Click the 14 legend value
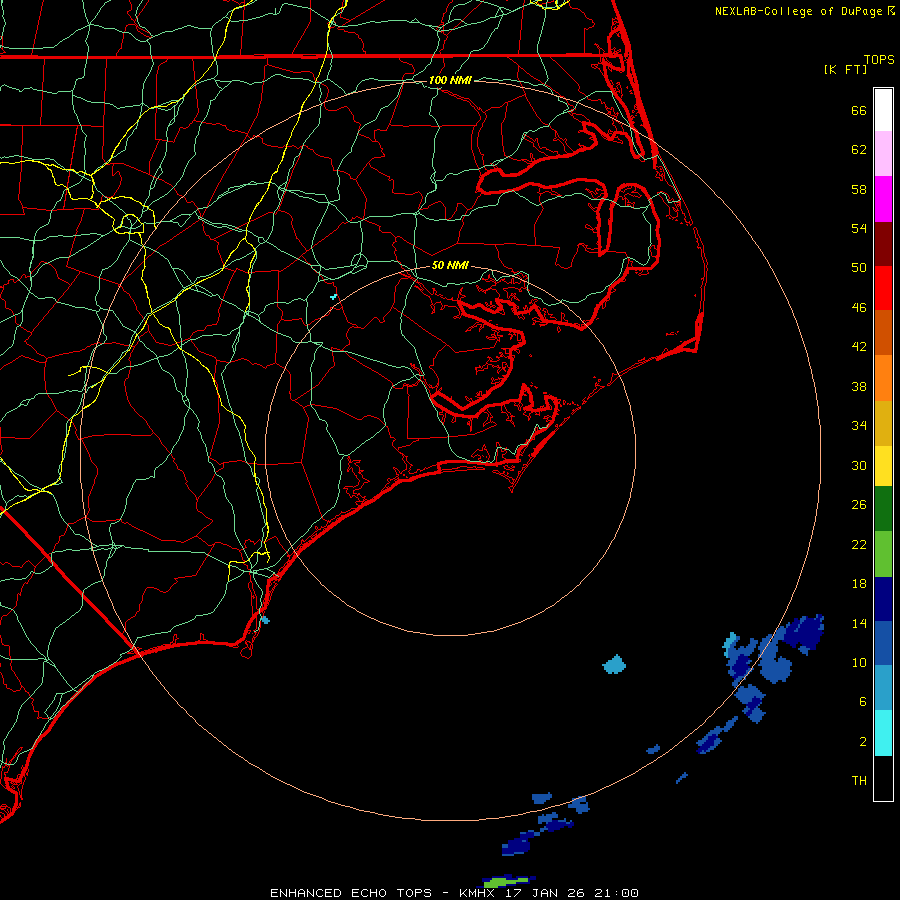 [x=859, y=623]
